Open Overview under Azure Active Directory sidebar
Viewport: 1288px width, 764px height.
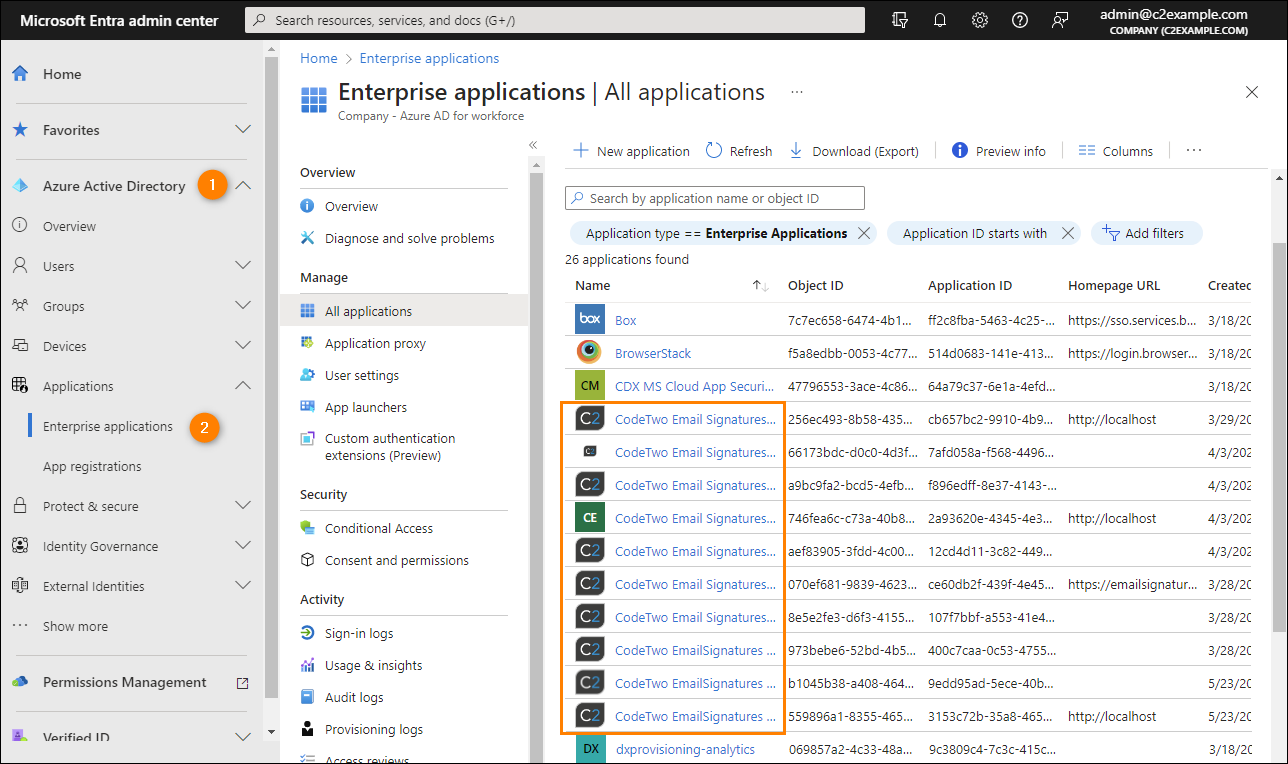[69, 226]
